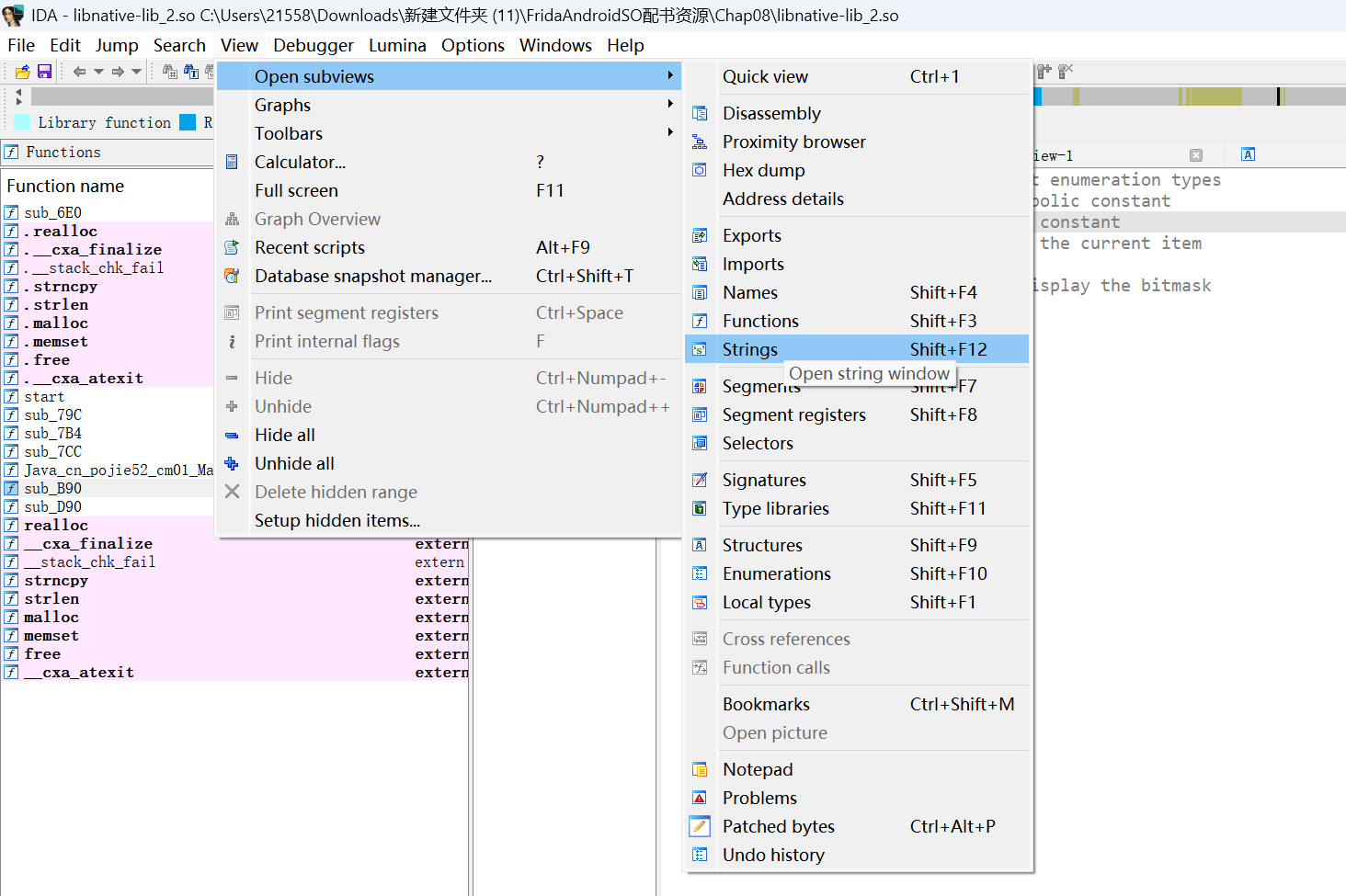The height and width of the screenshot is (896, 1346).
Task: Open the Lumina menu
Action: point(397,45)
